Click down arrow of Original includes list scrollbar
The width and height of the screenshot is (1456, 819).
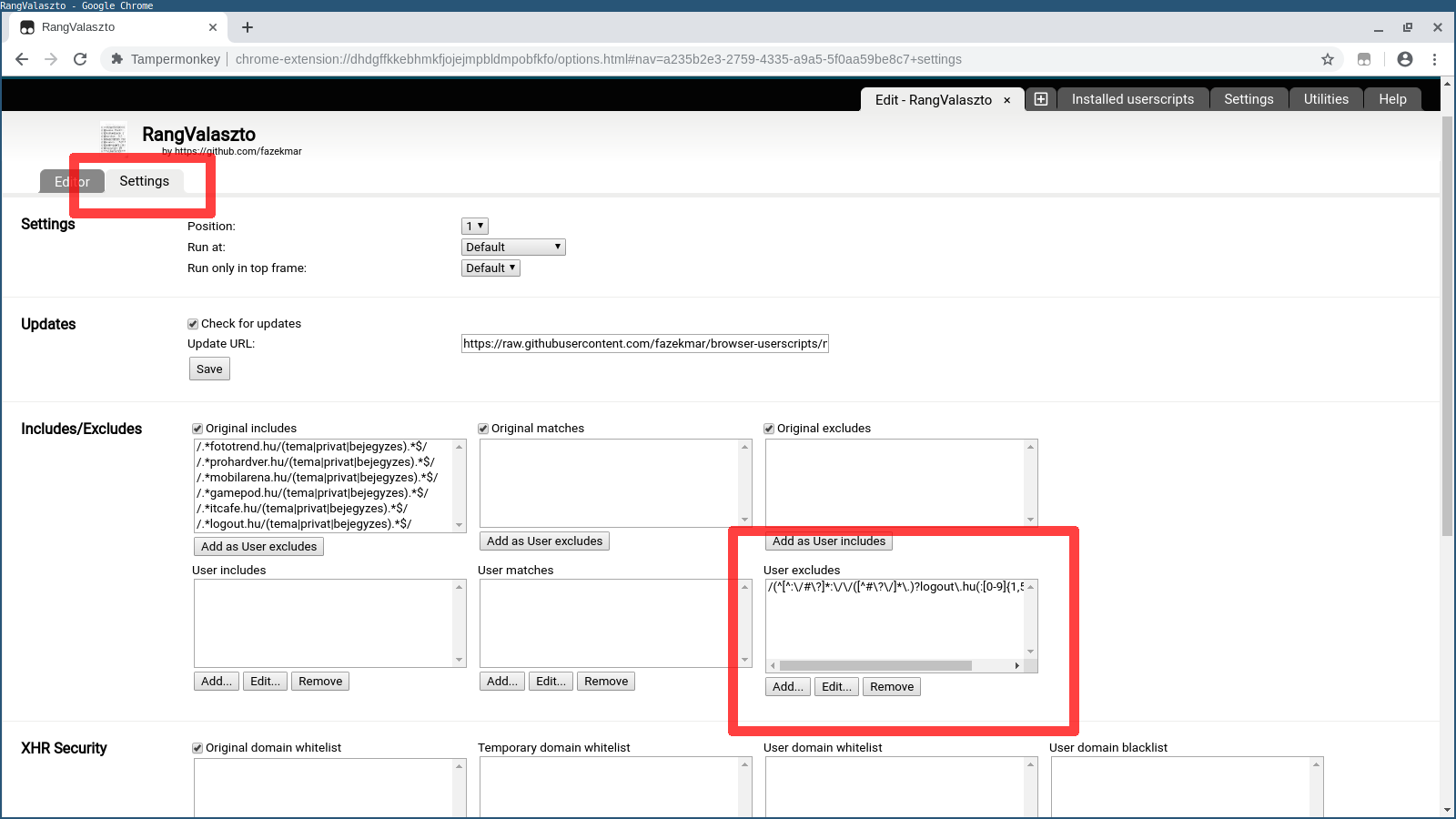459,525
